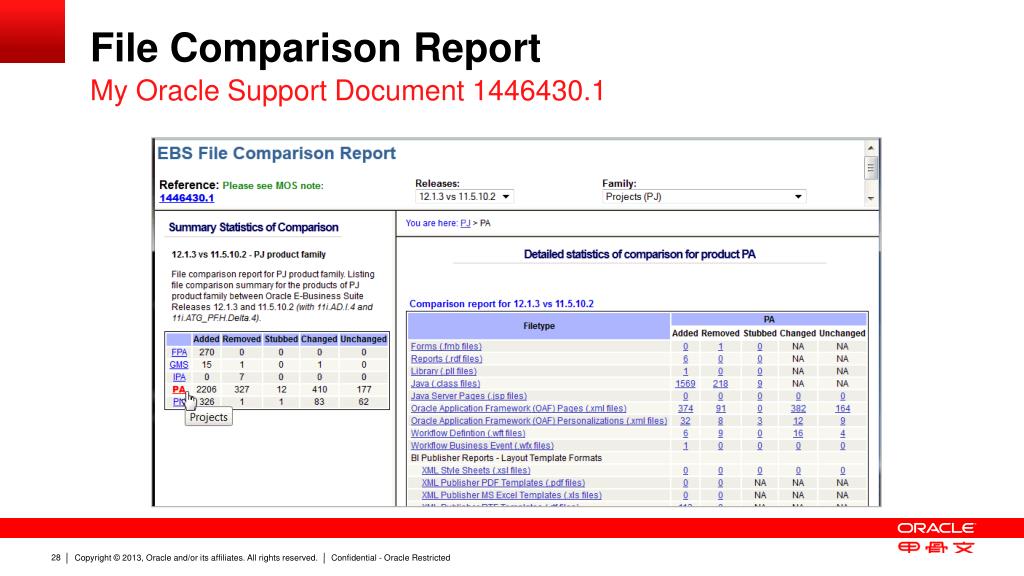Click the Filetype column header

539,326
